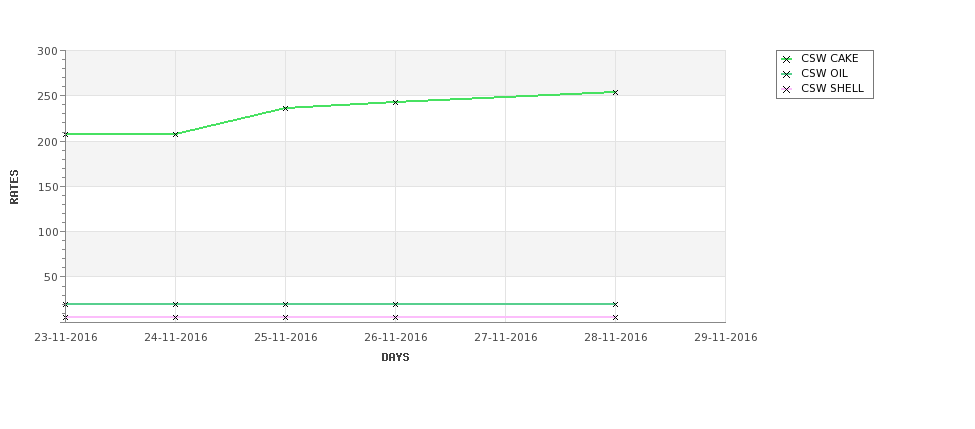Click the middle green line marker at 28-11-2016

(x=616, y=305)
